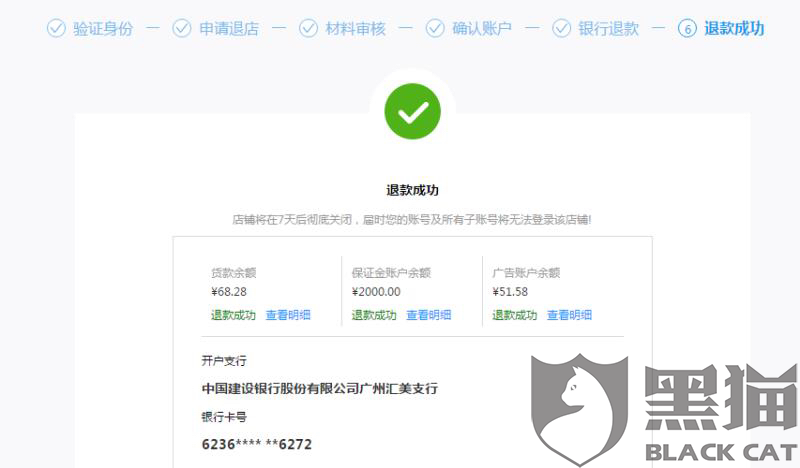Click the check icon beside 确认账户
Viewport: 800px width, 468px height.
[435, 28]
